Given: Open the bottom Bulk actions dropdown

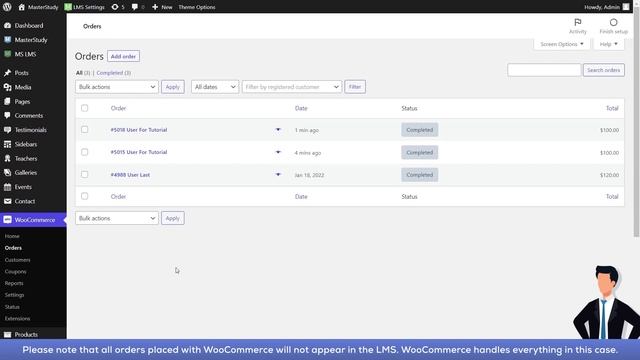Looking at the screenshot, I should [117, 218].
